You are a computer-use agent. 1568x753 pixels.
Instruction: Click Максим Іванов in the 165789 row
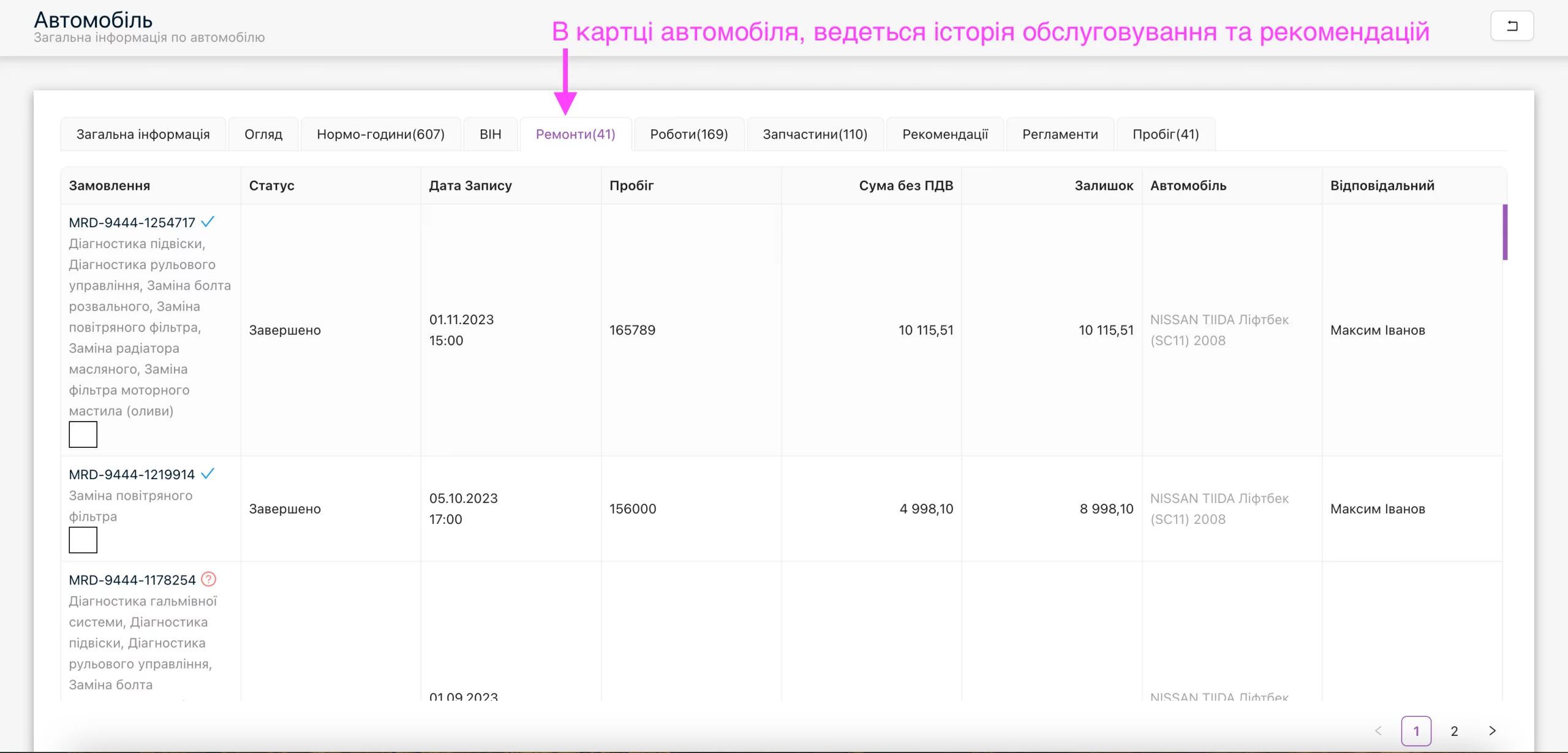[x=1378, y=330]
